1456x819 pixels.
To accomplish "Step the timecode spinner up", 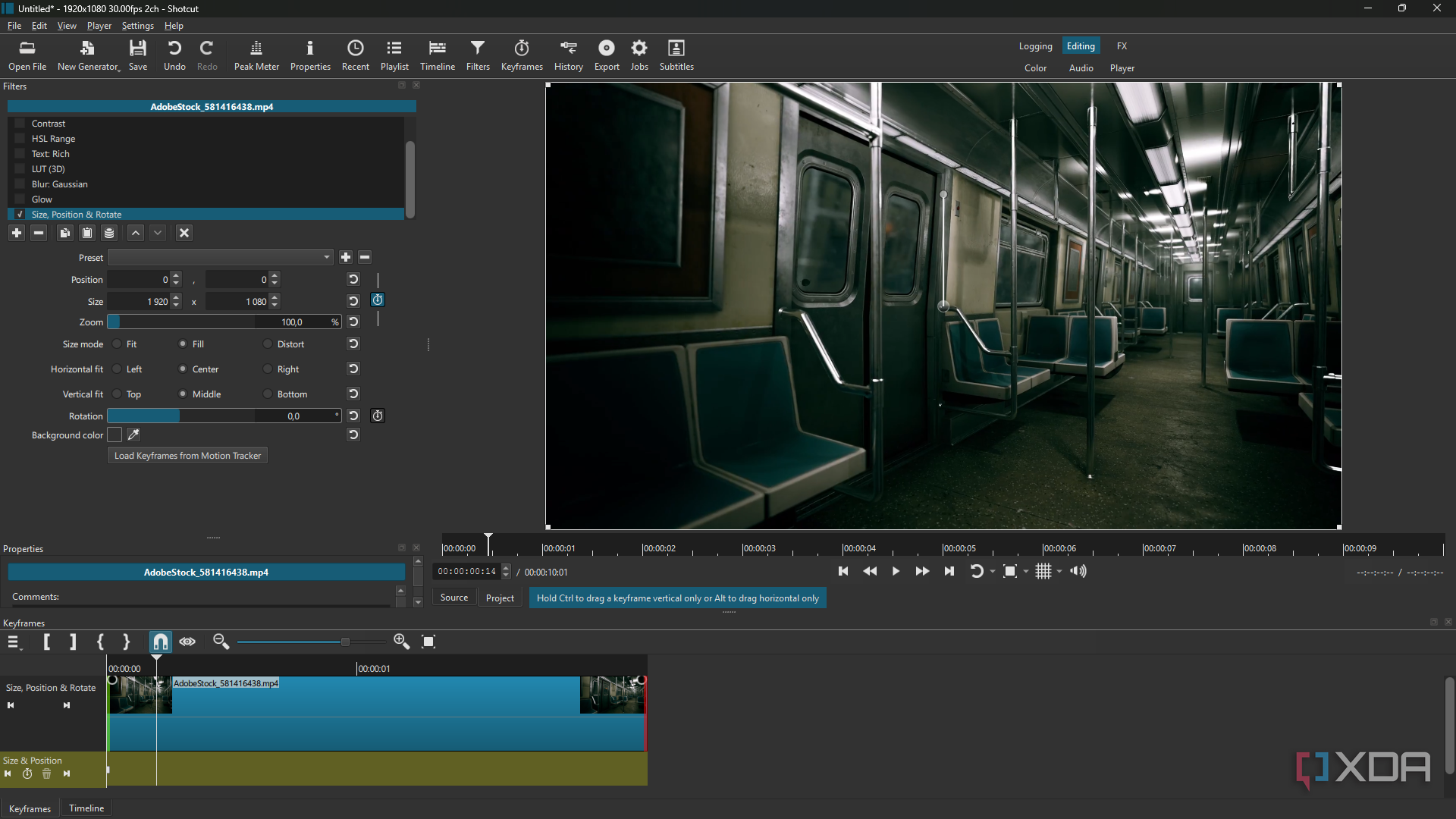I will [507, 568].
